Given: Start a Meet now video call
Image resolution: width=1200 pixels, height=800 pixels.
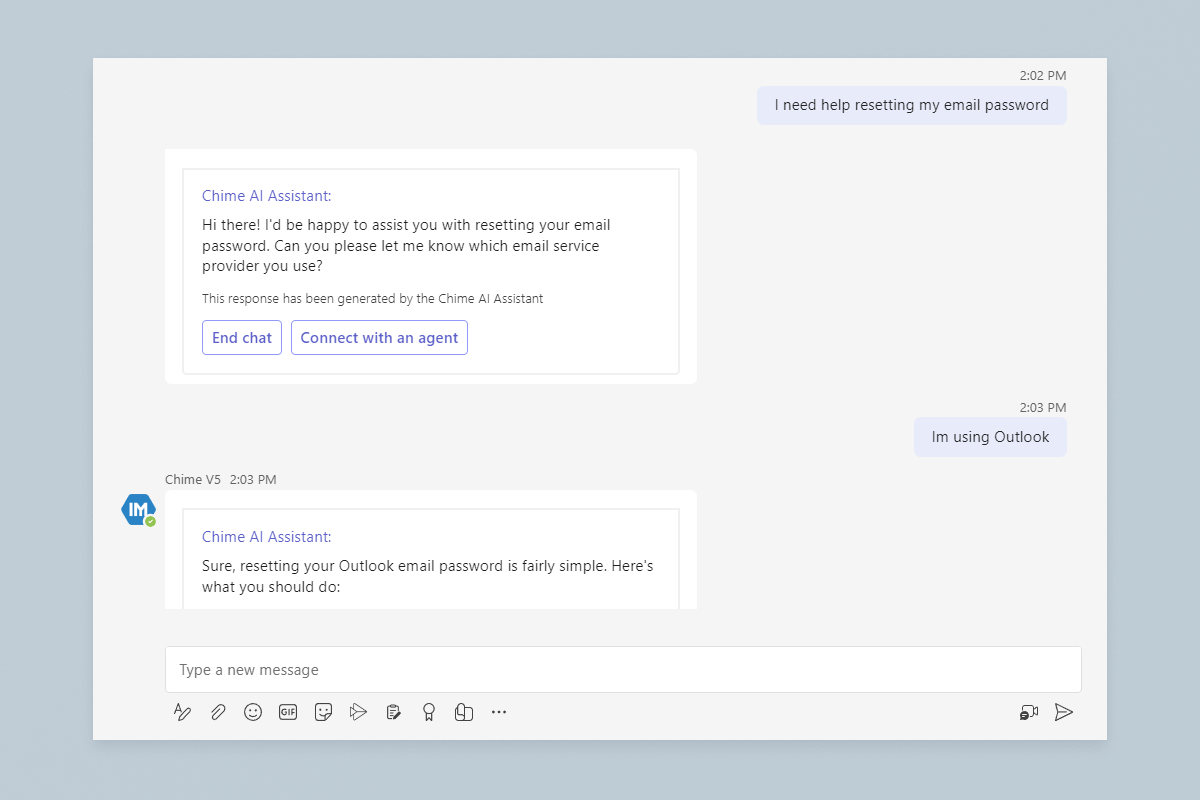Looking at the screenshot, I should point(1028,712).
